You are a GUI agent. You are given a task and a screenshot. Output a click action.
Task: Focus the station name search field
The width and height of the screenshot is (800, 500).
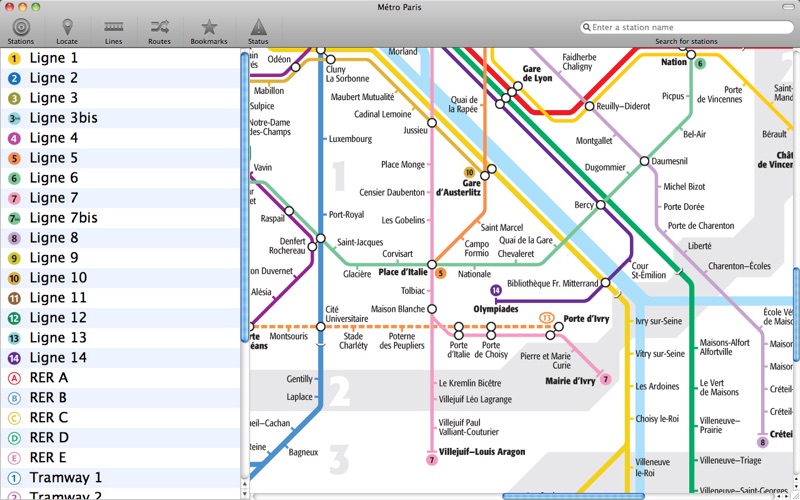[687, 27]
